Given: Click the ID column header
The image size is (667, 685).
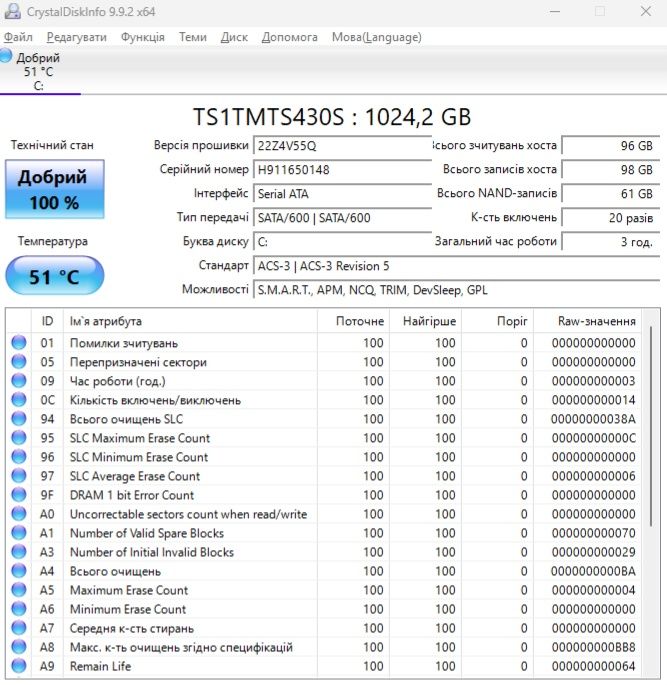Looking at the screenshot, I should click(x=47, y=321).
